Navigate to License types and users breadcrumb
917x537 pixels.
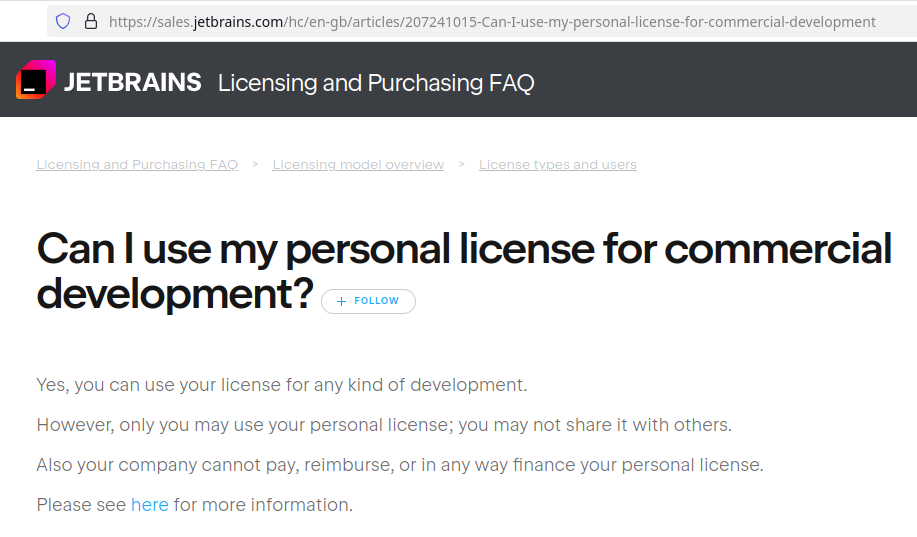(x=557, y=164)
